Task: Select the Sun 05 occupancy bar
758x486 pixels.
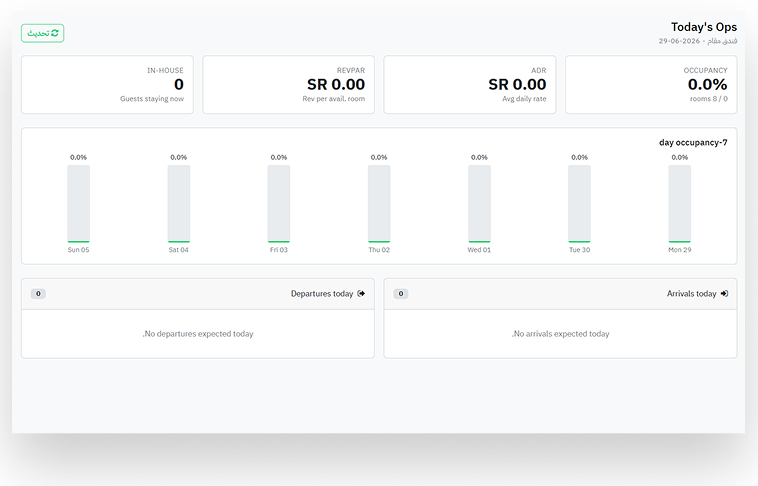Action: pos(78,204)
